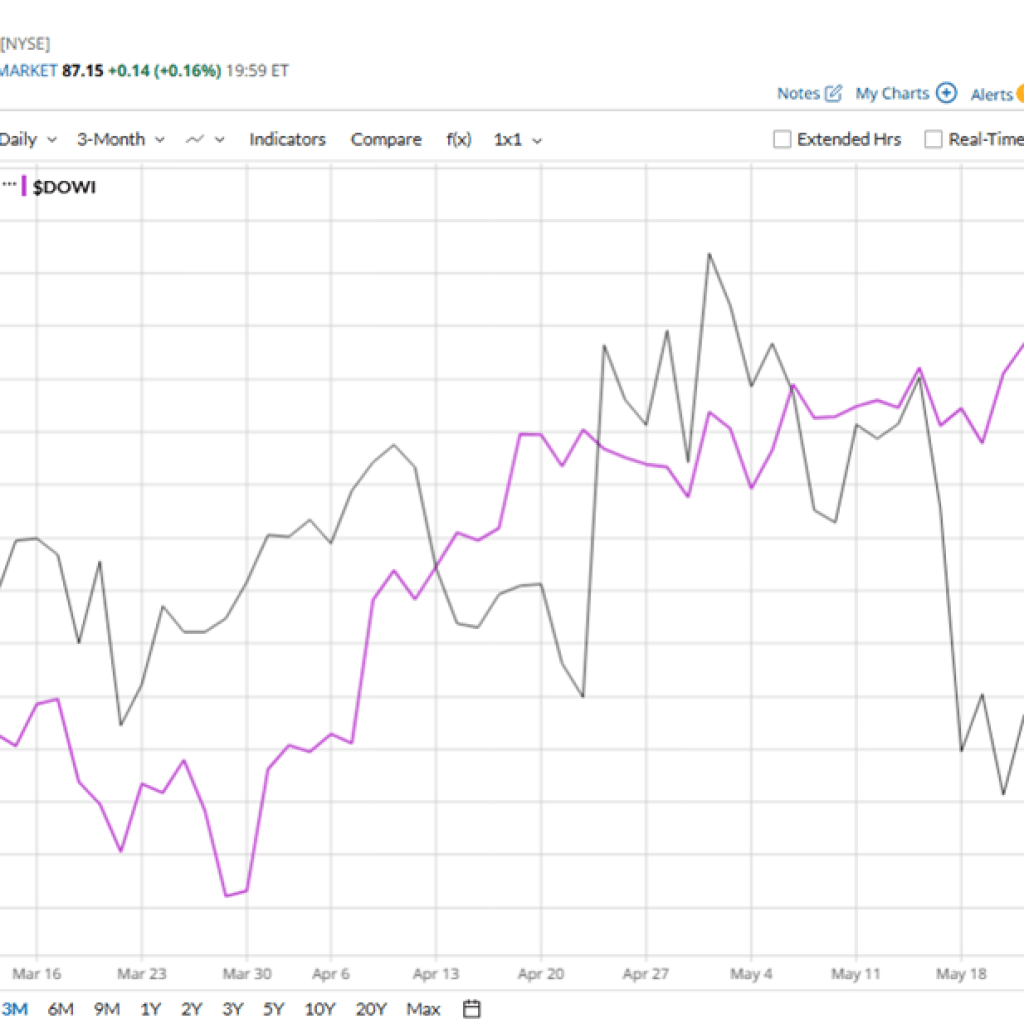Image resolution: width=1024 pixels, height=1024 pixels.
Task: Open the 1x1 grid layout dropdown
Action: (x=517, y=140)
